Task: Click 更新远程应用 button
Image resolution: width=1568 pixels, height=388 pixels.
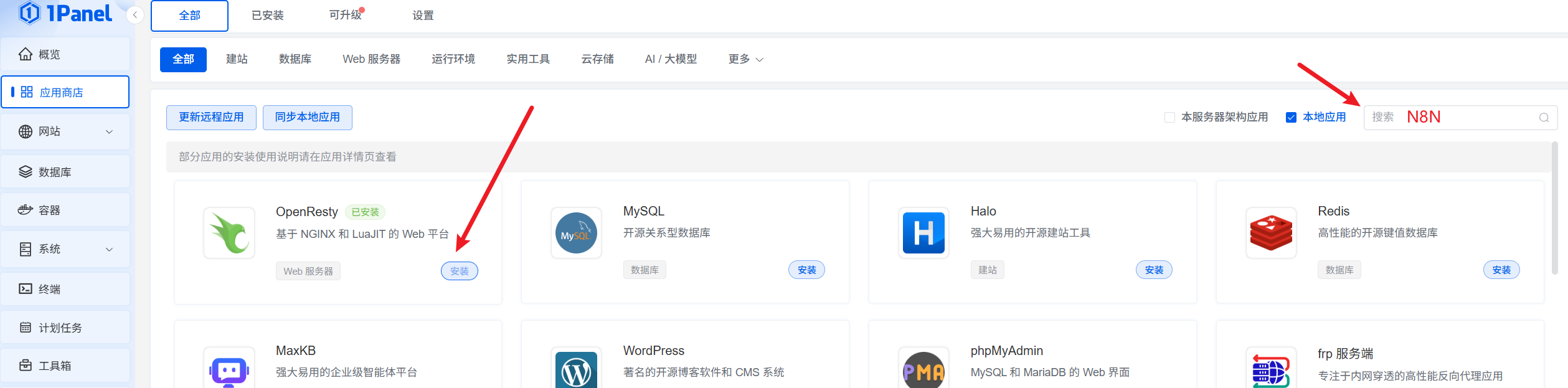Action: click(211, 117)
